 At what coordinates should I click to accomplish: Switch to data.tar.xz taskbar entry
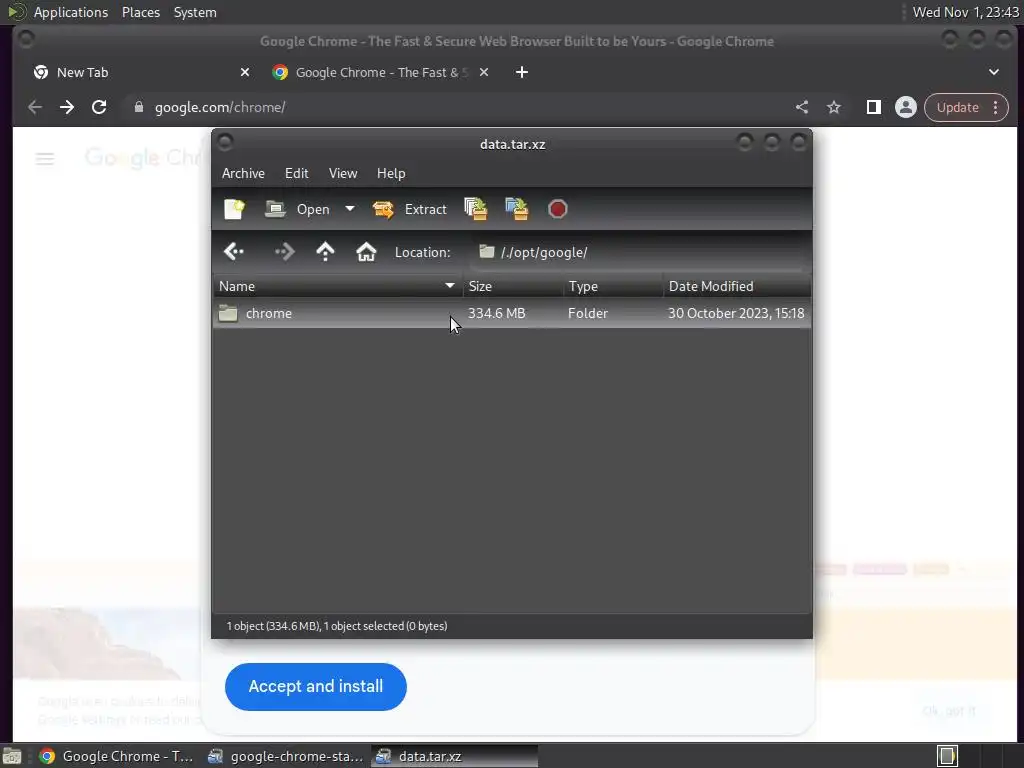[454, 756]
